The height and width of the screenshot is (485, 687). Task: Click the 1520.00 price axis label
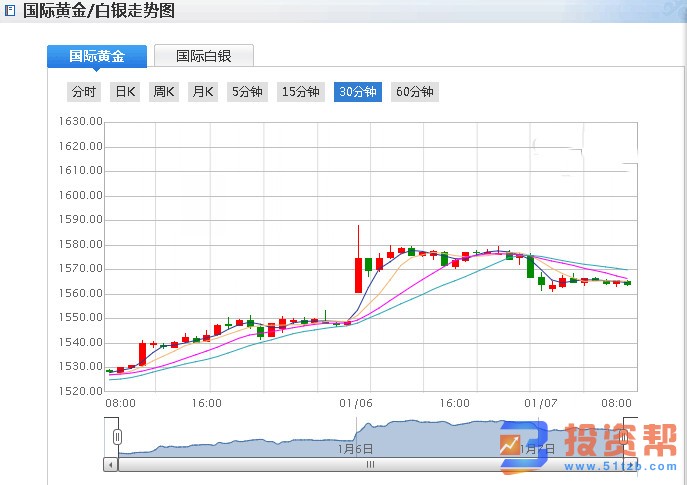click(81, 391)
